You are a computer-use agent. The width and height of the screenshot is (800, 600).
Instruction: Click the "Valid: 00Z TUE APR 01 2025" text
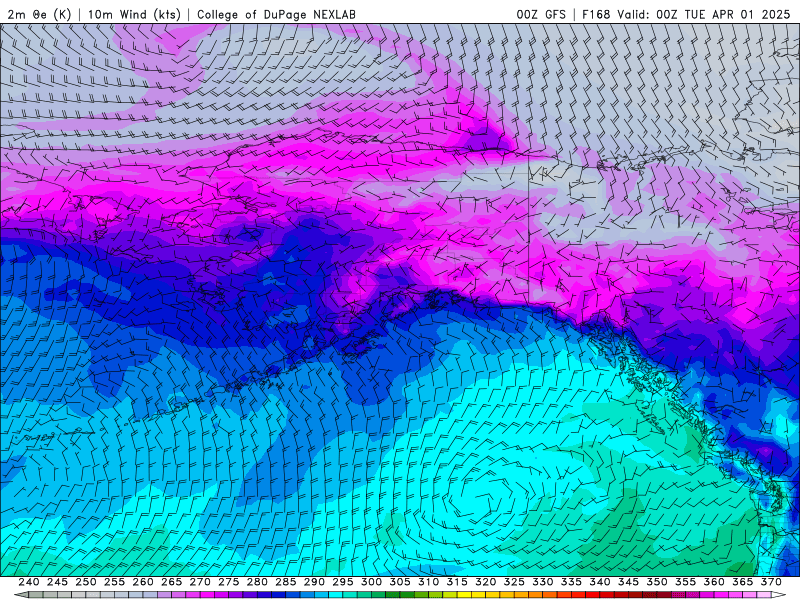click(704, 14)
